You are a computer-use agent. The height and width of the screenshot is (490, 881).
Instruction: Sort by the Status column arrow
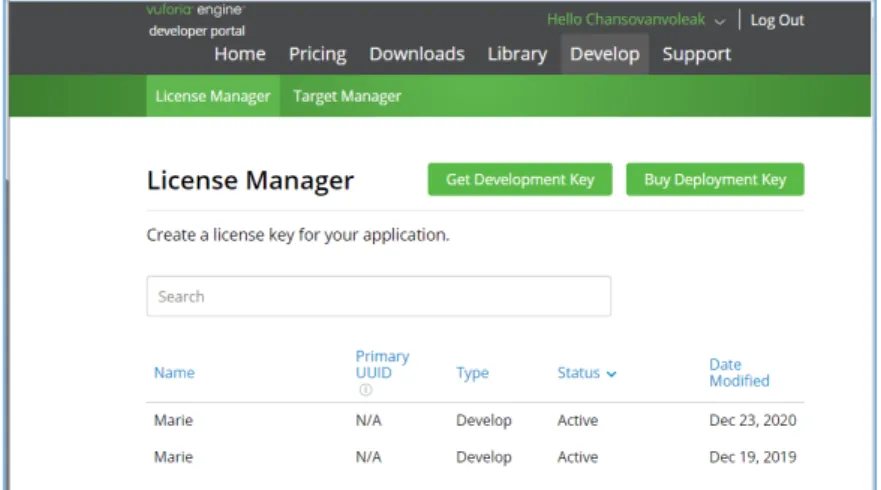(x=612, y=374)
